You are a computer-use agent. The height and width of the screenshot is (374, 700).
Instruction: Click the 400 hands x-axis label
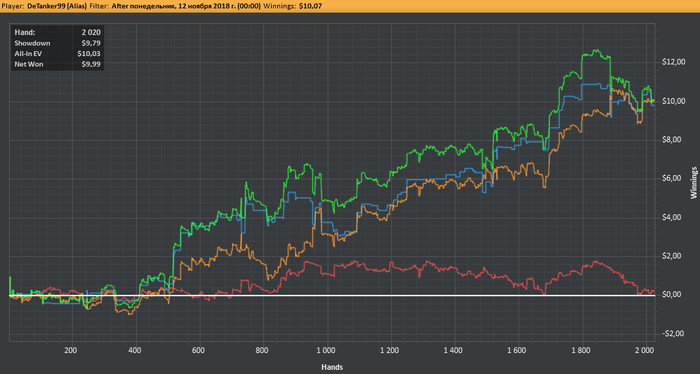coord(135,350)
